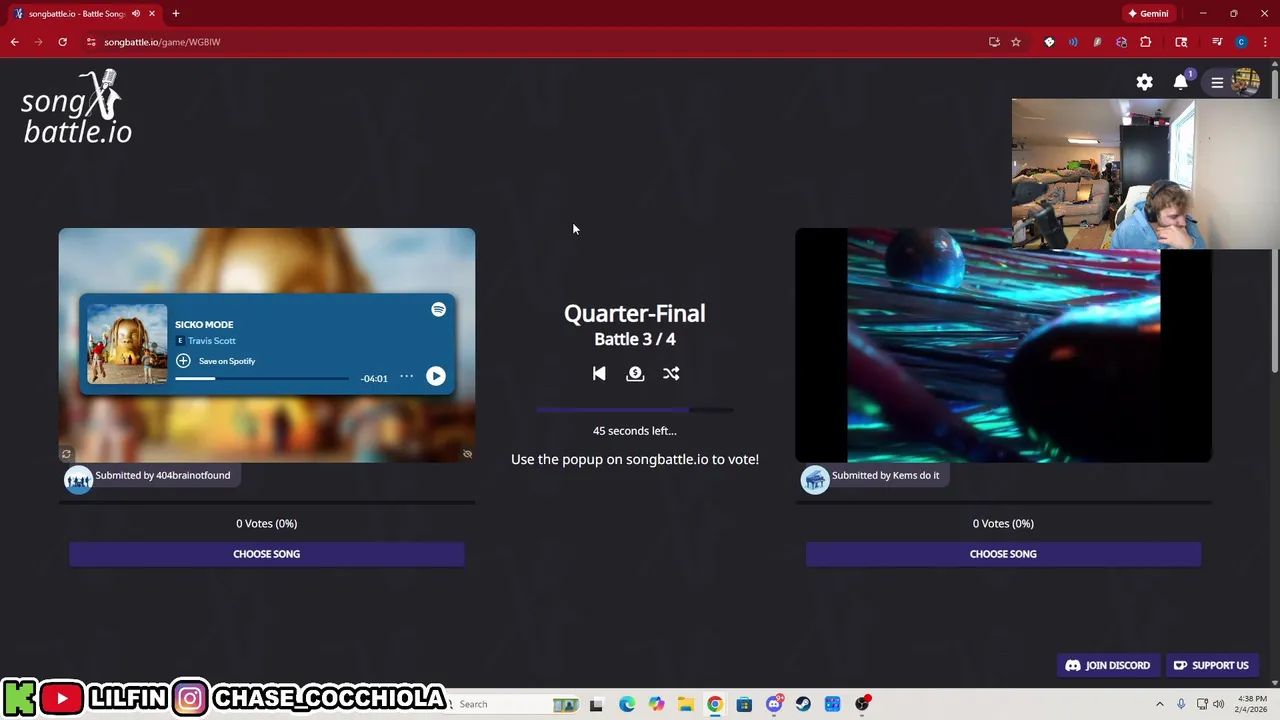This screenshot has width=1280, height=720.
Task: Click the battle countdown progress bar
Action: 635,410
